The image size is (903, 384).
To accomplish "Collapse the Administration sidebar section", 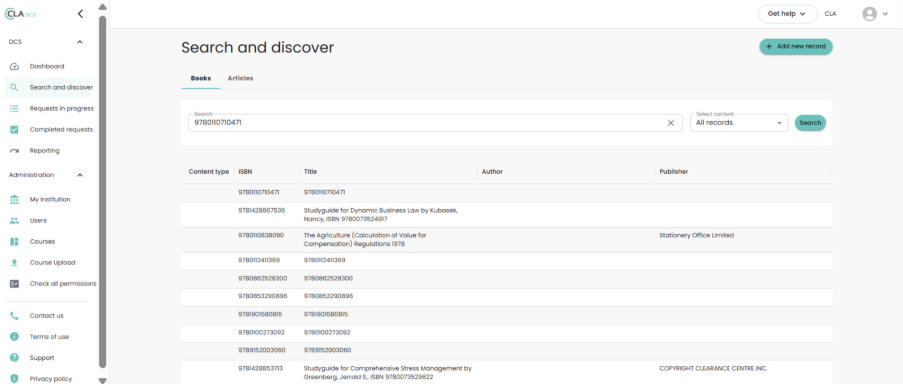I will [80, 175].
